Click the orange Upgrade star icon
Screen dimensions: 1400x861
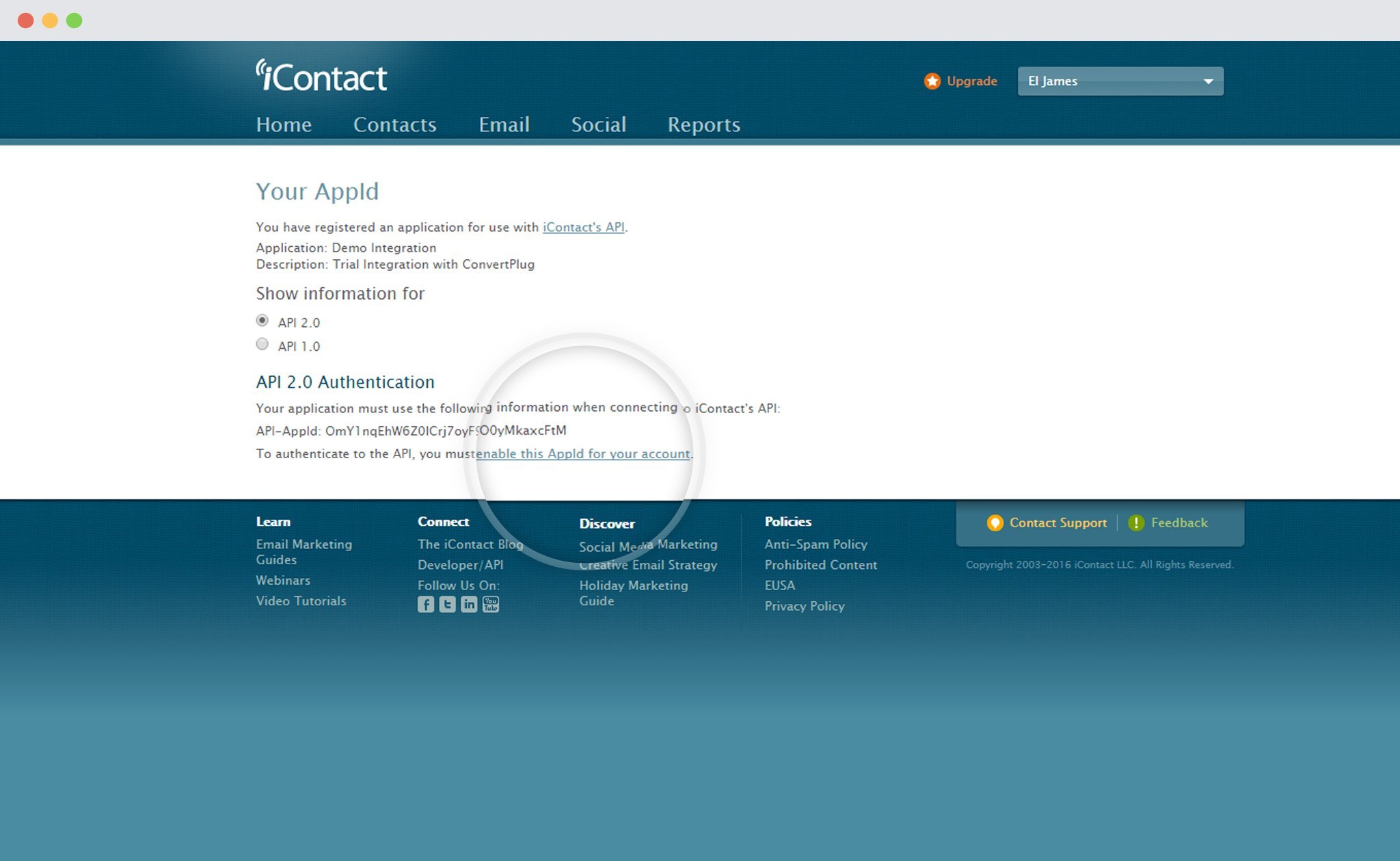[932, 81]
